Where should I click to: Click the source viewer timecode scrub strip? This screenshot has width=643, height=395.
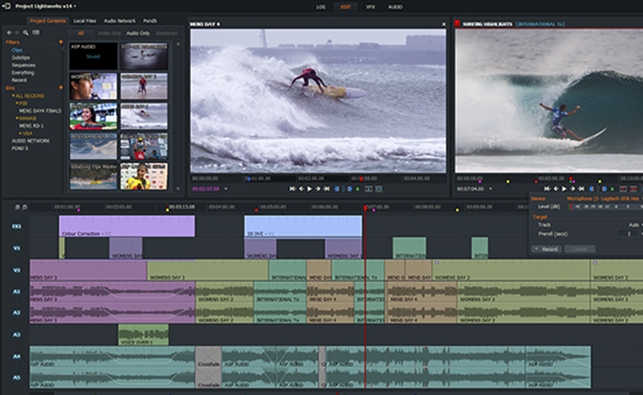(x=318, y=179)
